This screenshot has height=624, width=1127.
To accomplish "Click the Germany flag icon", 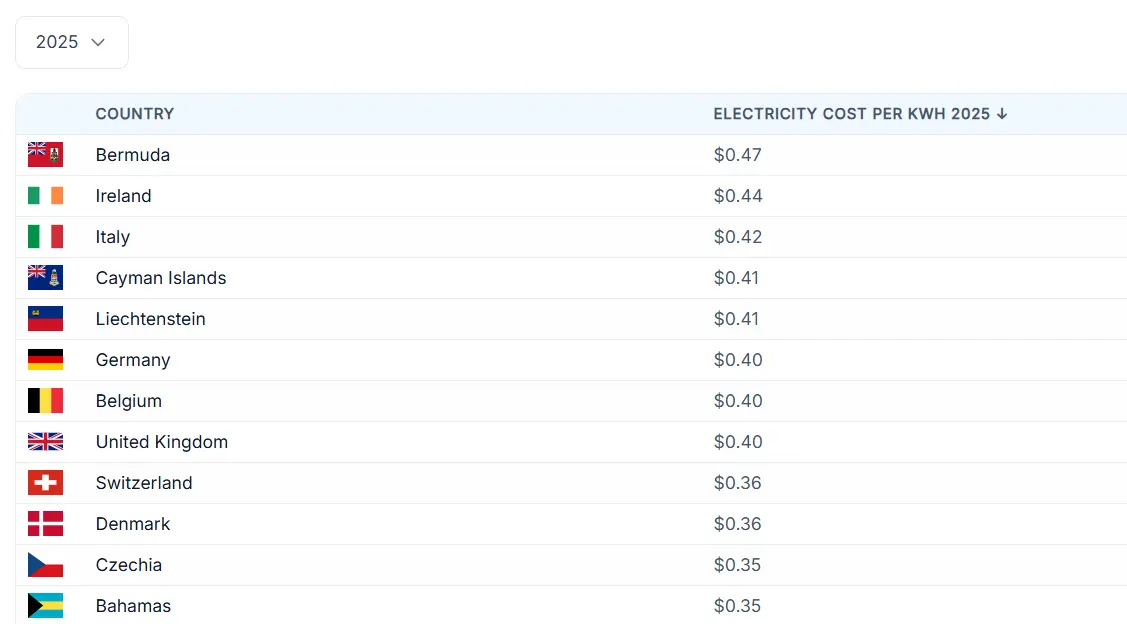I will pos(45,360).
